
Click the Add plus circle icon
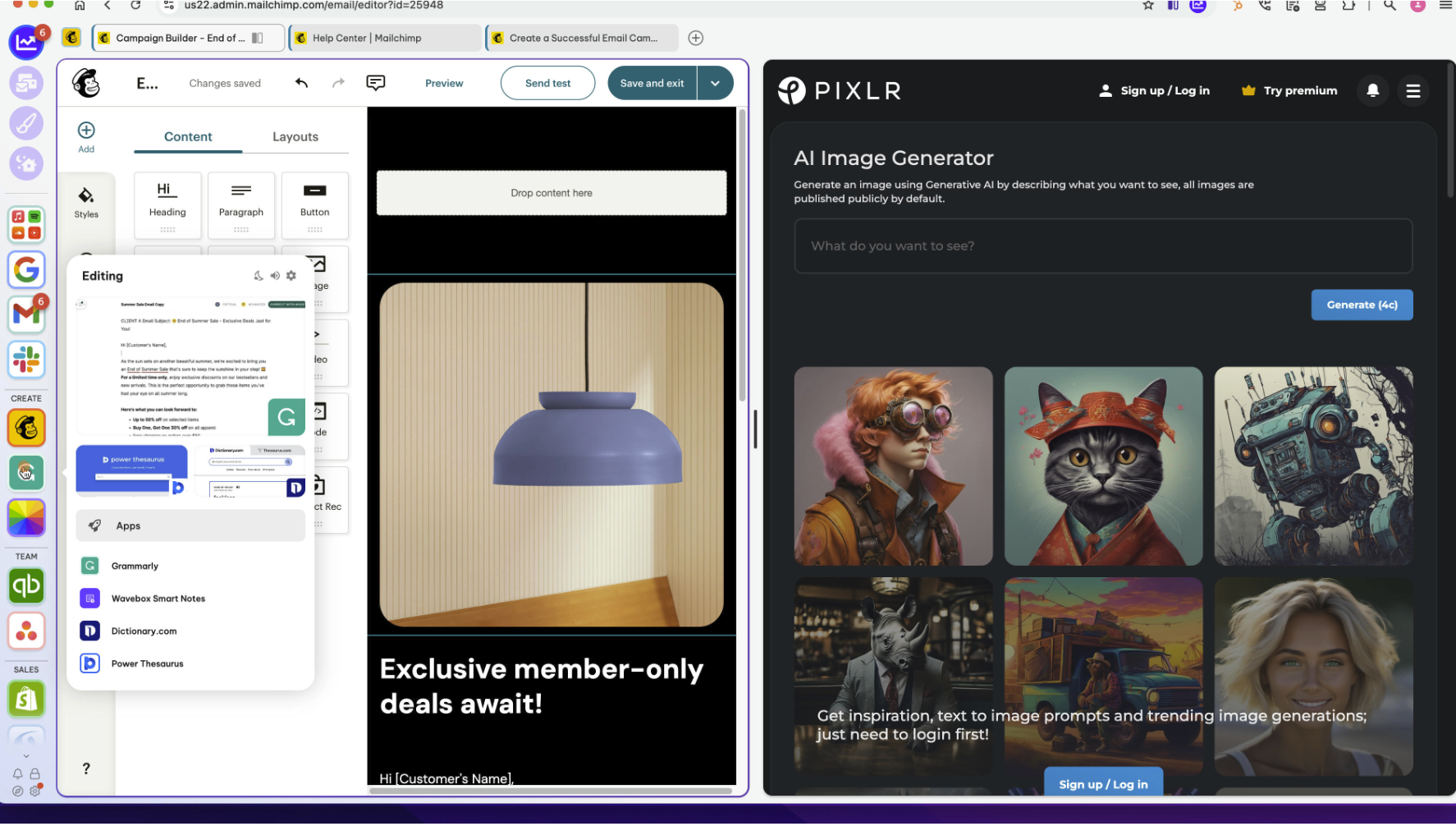coord(86,131)
